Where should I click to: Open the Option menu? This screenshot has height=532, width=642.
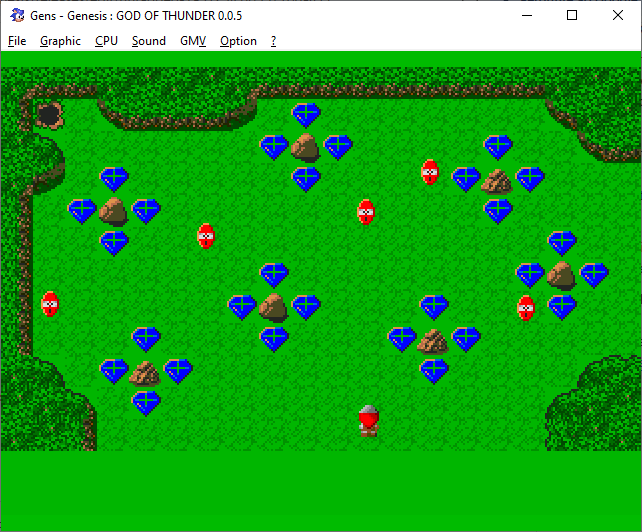(x=238, y=41)
